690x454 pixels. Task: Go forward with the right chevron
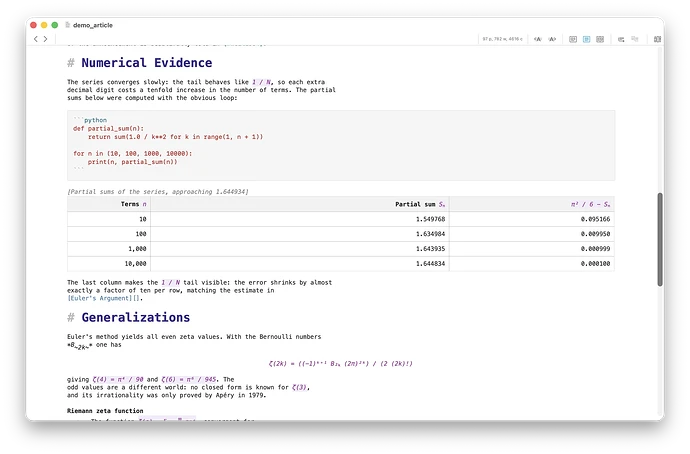pos(45,39)
